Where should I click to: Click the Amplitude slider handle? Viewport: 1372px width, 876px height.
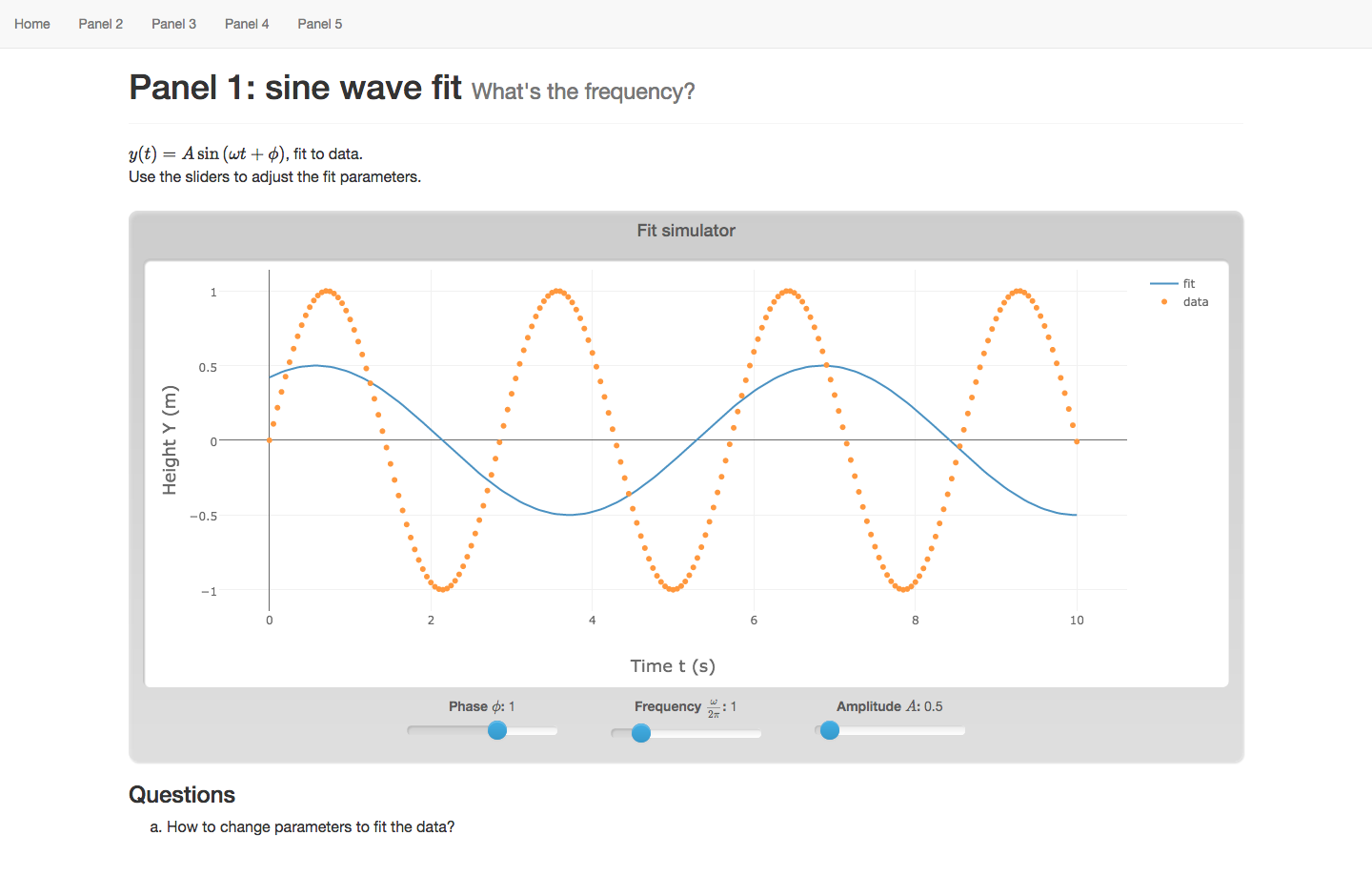830,730
